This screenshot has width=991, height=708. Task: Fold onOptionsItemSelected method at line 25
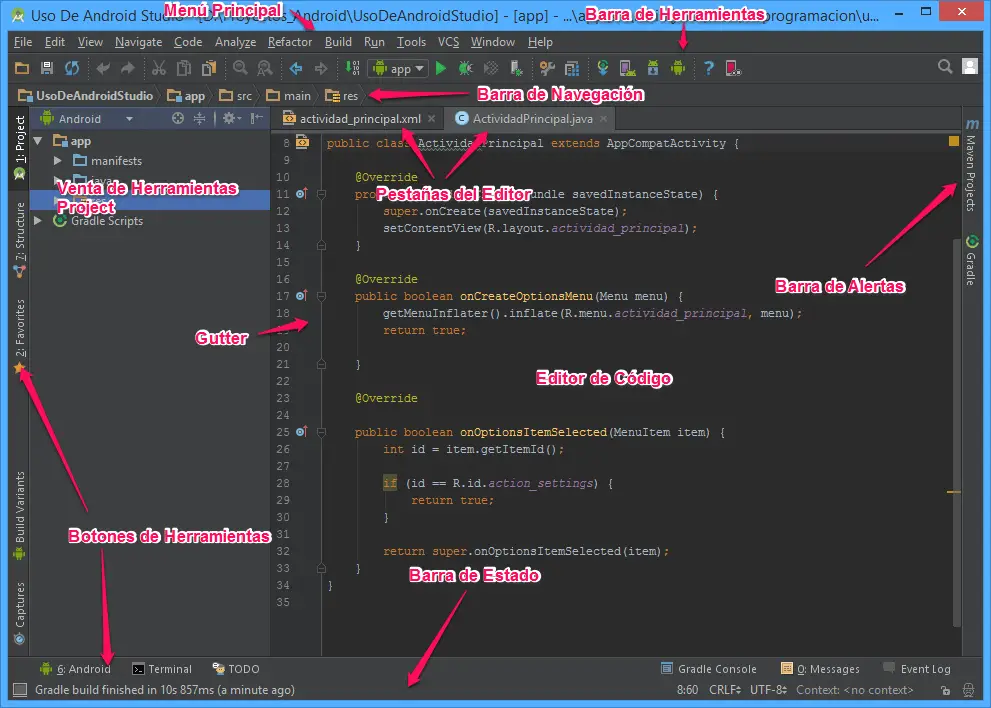tap(321, 432)
